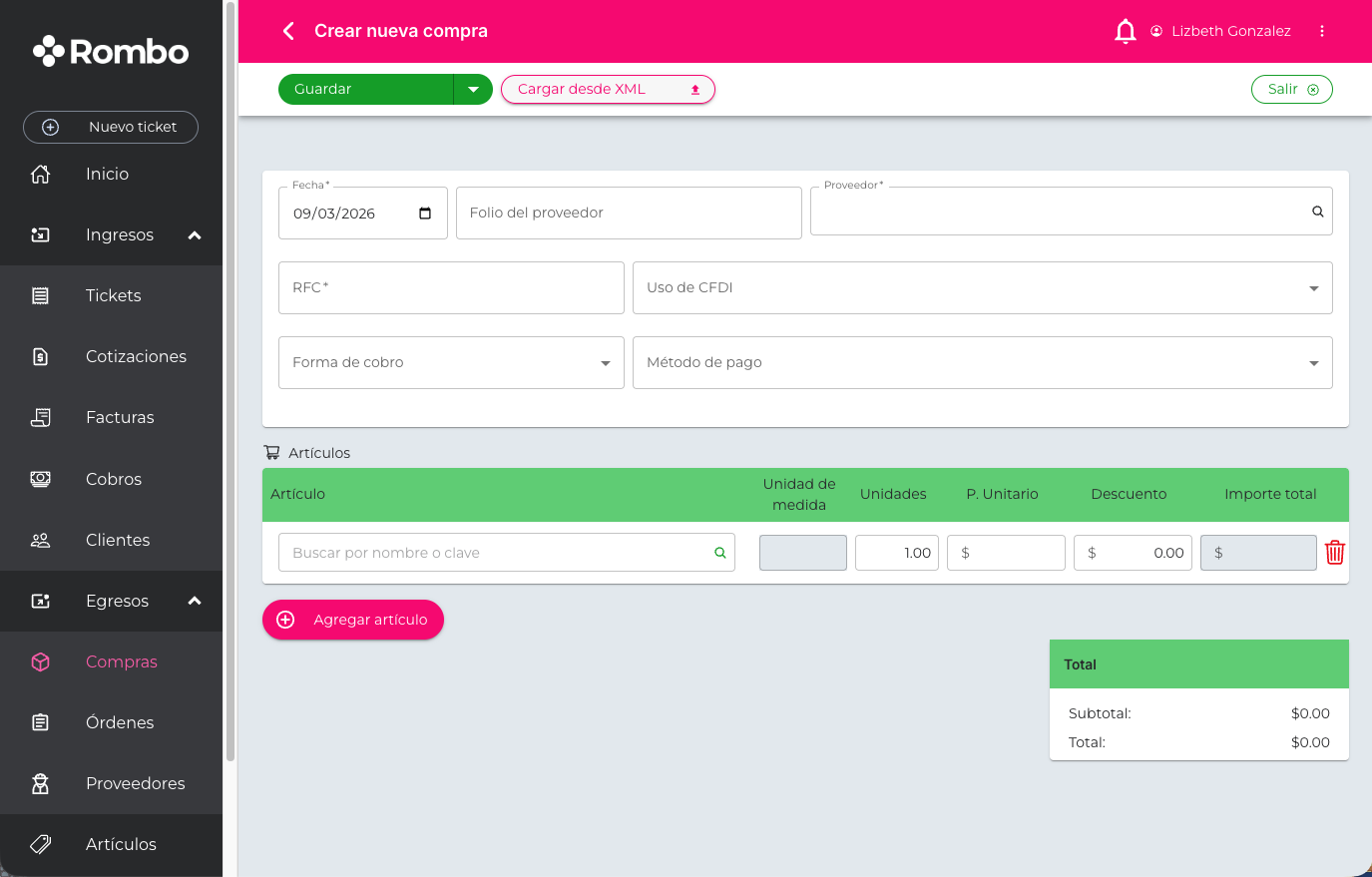Click the search icon in article search field
The width and height of the screenshot is (1372, 877).
(x=719, y=553)
